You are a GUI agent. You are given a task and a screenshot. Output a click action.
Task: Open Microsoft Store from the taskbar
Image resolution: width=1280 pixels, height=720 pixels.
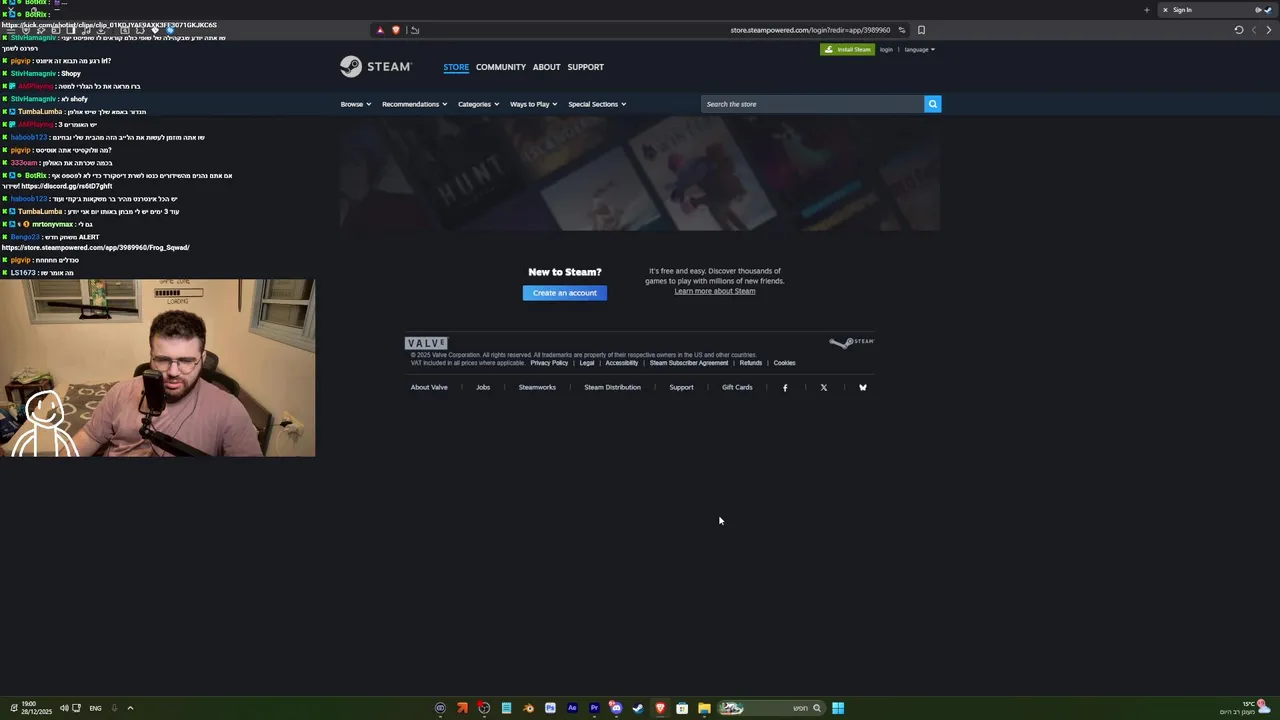tap(682, 708)
